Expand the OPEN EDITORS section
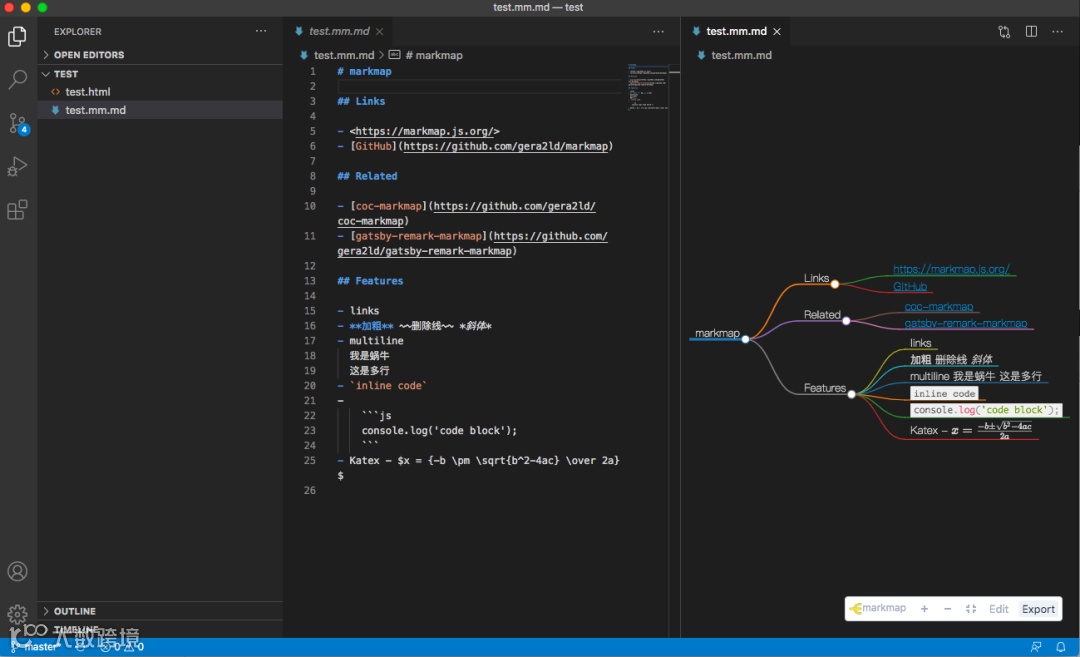 pos(89,55)
